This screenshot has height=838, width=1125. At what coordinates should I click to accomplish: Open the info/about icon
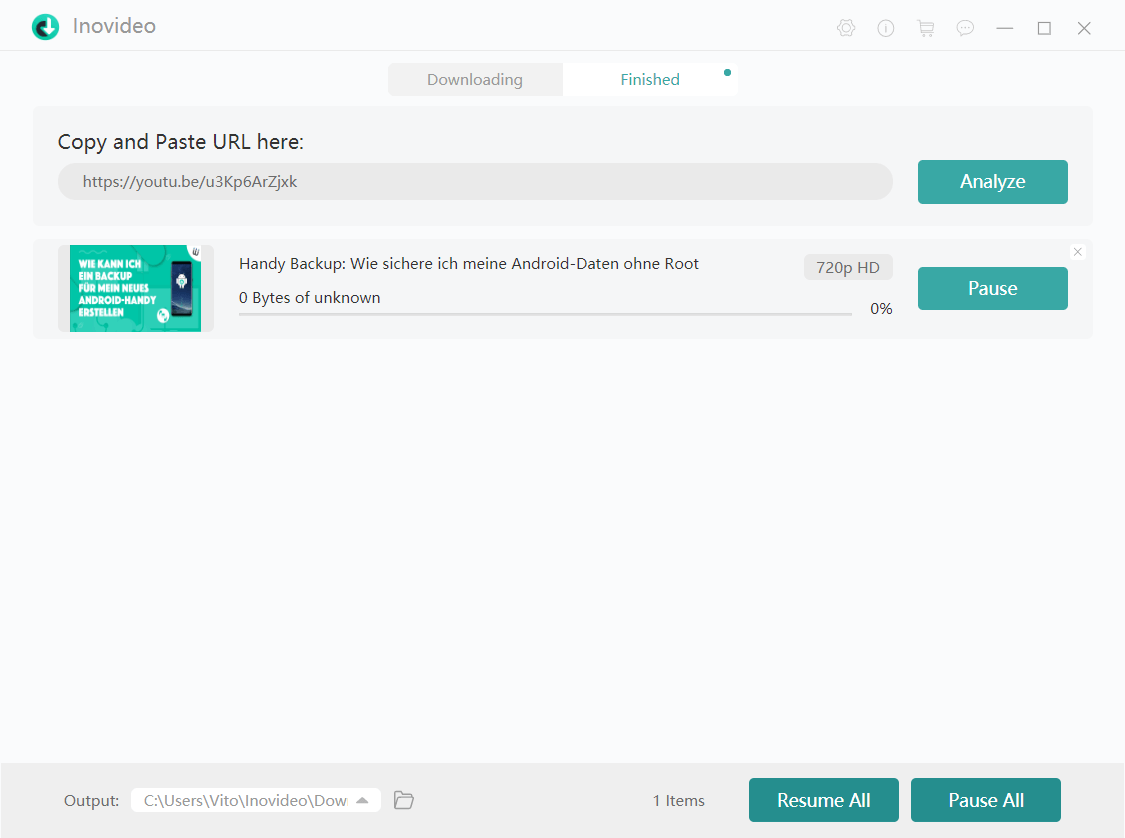click(x=885, y=28)
